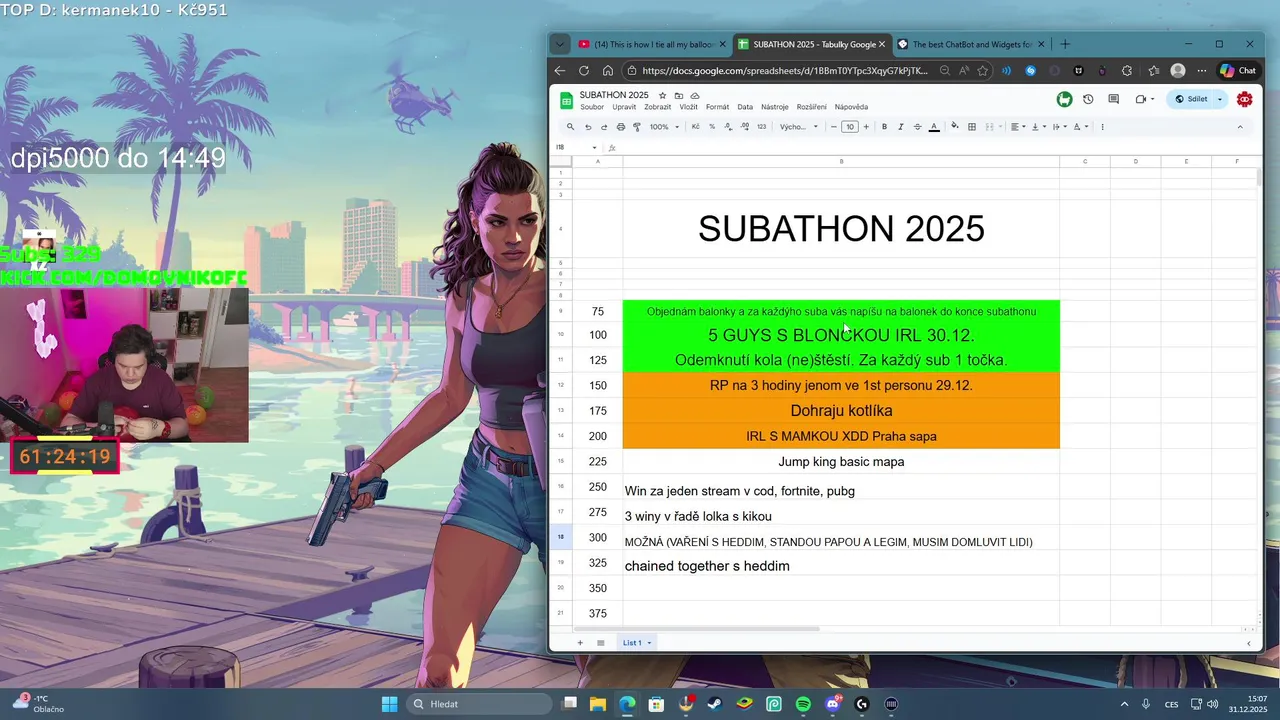The image size is (1280, 720).
Task: Open the fill color bucket
Action: (955, 127)
